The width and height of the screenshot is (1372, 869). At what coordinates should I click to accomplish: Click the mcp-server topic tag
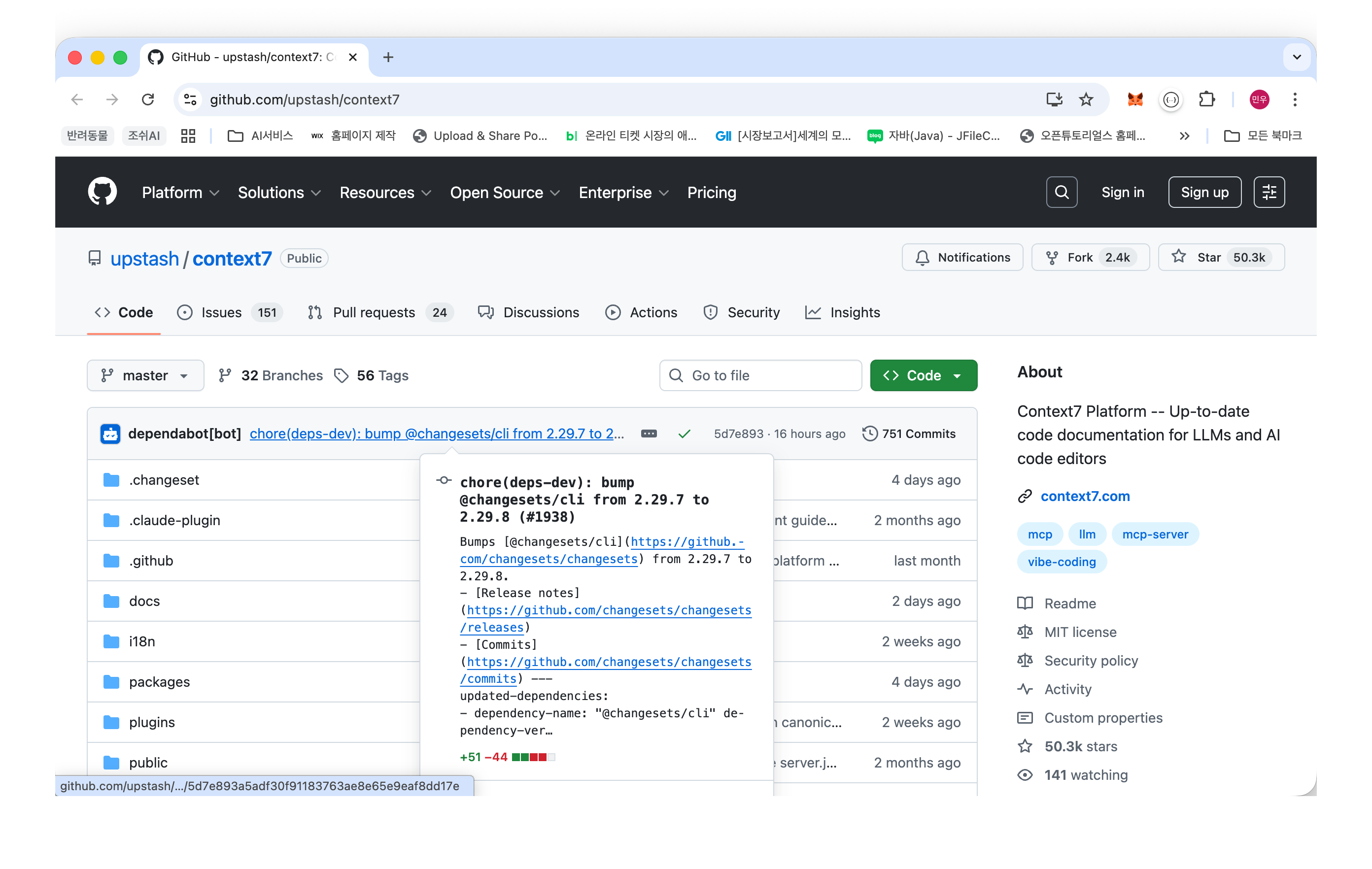[x=1155, y=534]
